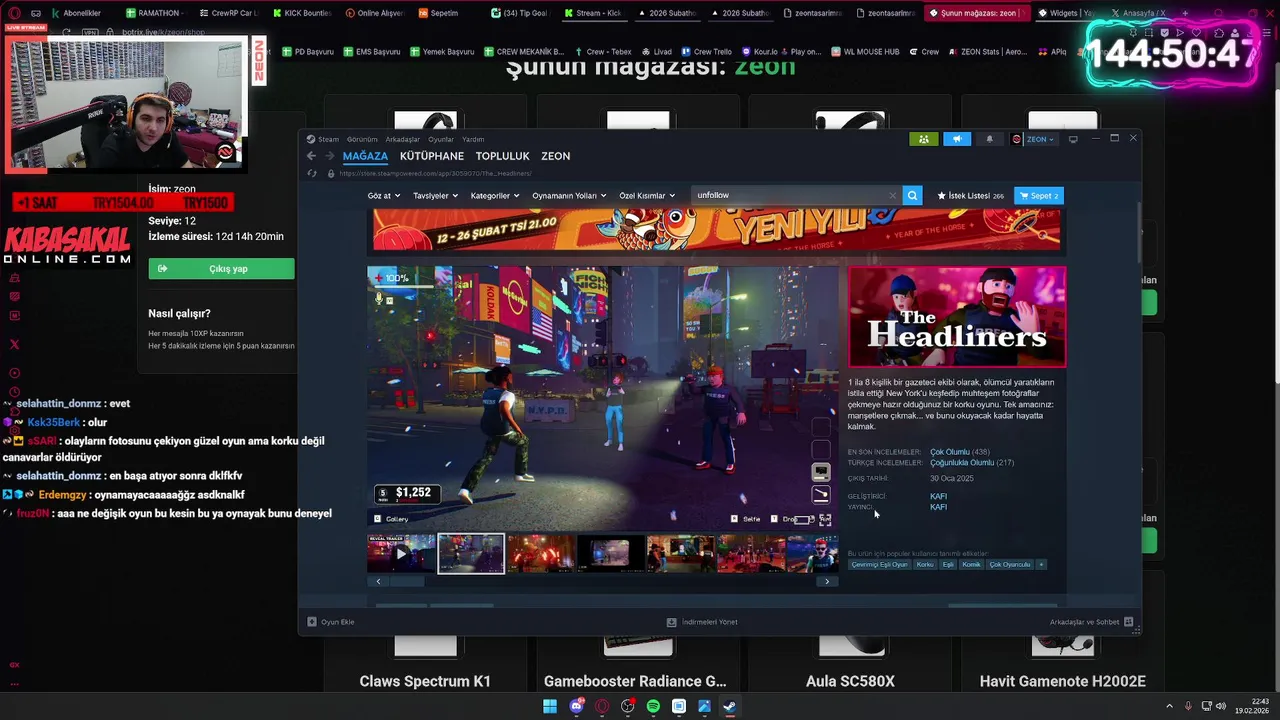The height and width of the screenshot is (720, 1280).
Task: Expand the Tavsiyeler store menu
Action: point(435,196)
